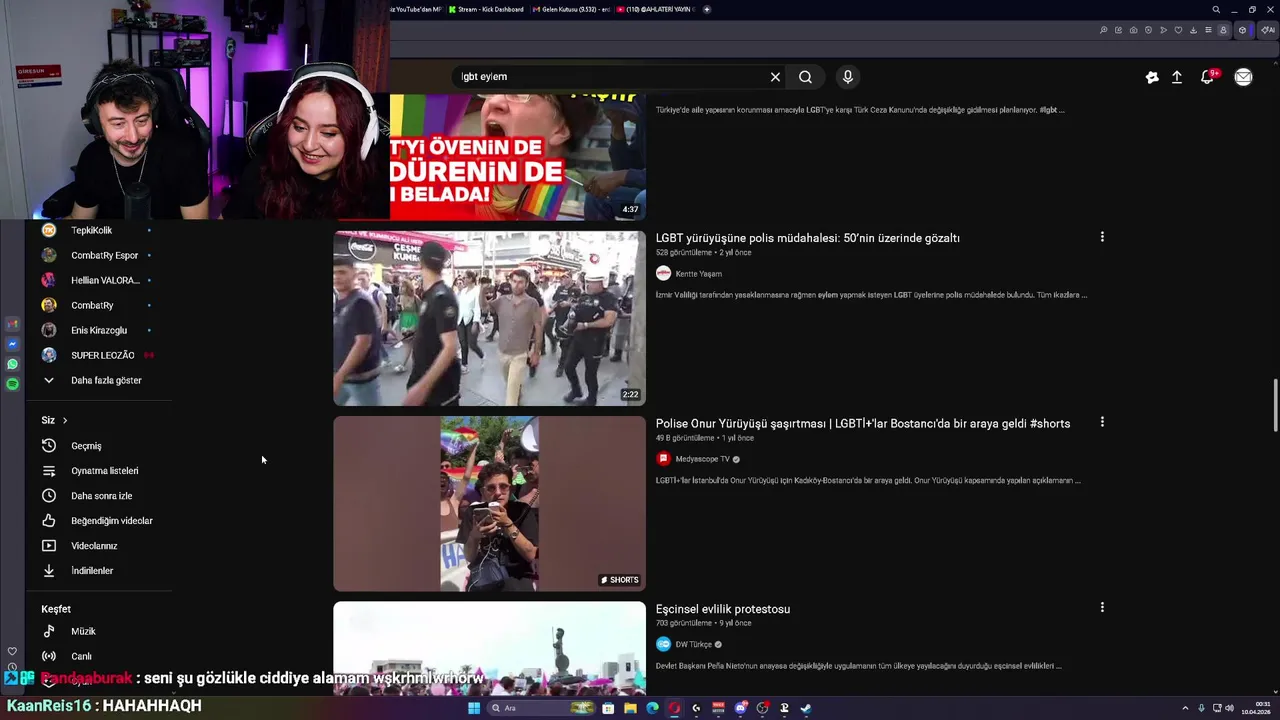Click the browser toolbar downloads icon

coord(1193,30)
